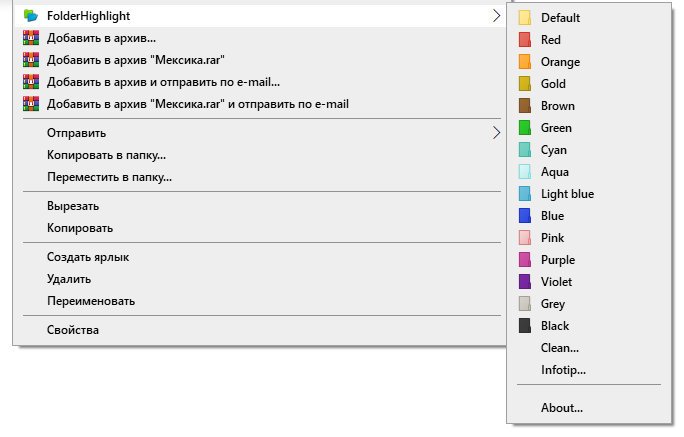
Task: Click the Cyan folder color icon
Action: [525, 150]
